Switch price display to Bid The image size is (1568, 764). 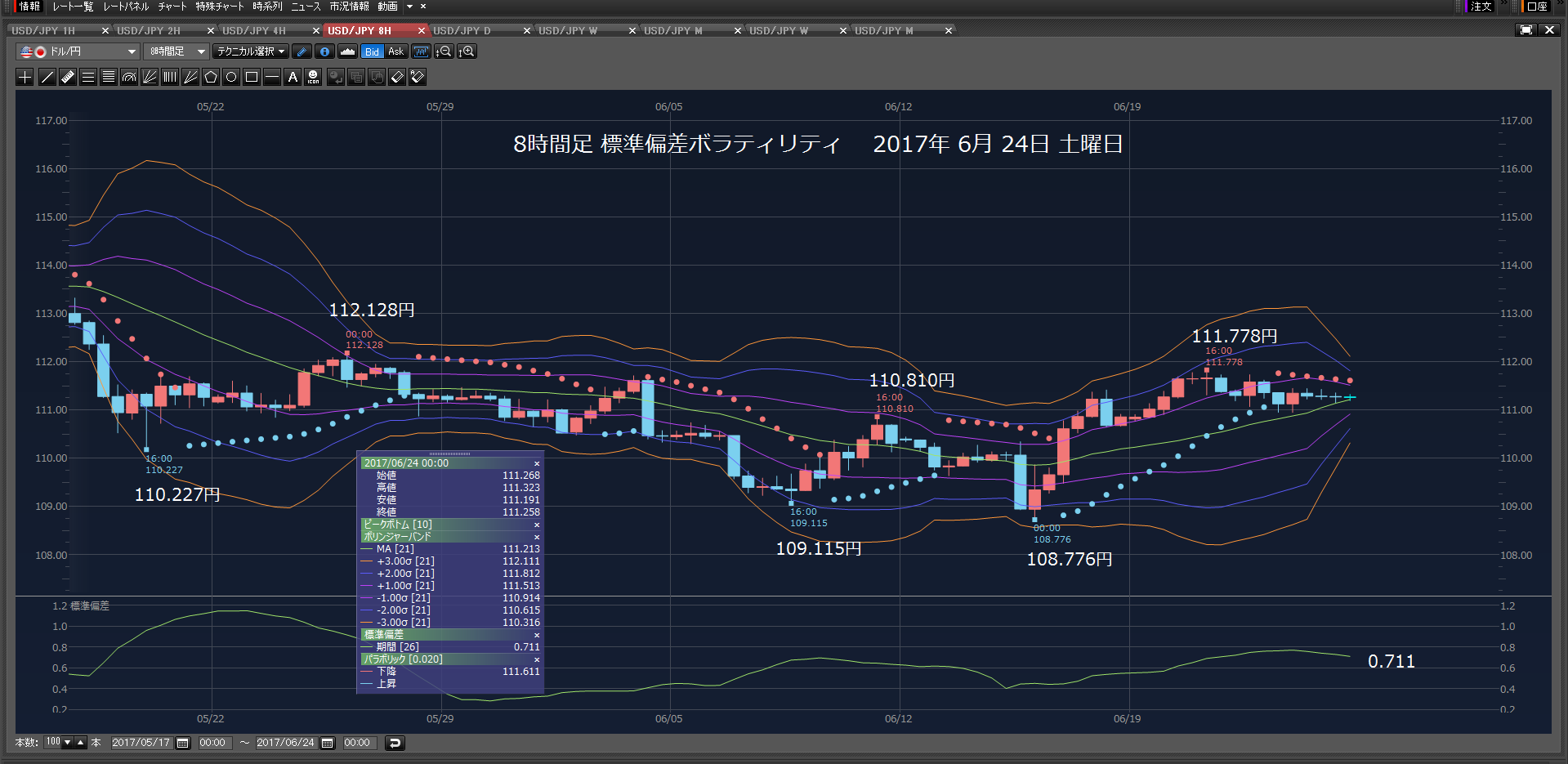pos(372,51)
